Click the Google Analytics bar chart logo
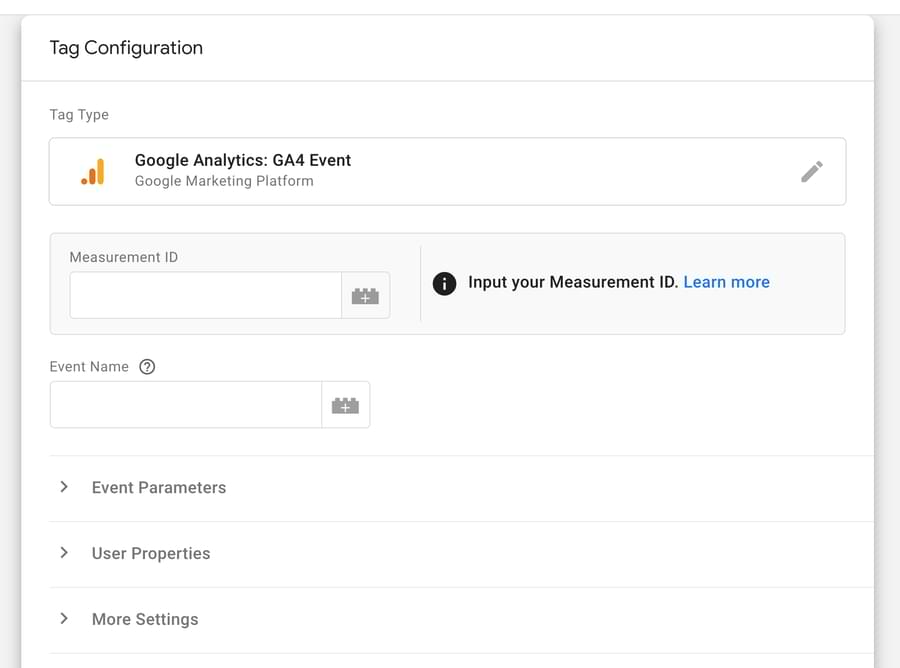 [93, 172]
